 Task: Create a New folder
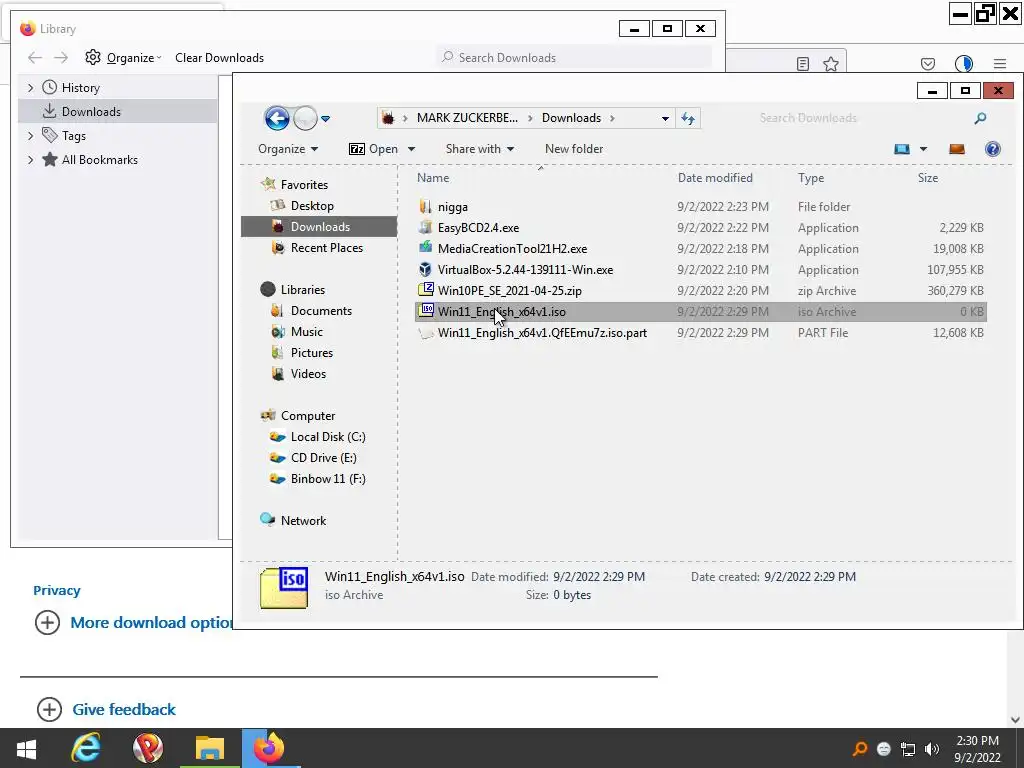(574, 149)
